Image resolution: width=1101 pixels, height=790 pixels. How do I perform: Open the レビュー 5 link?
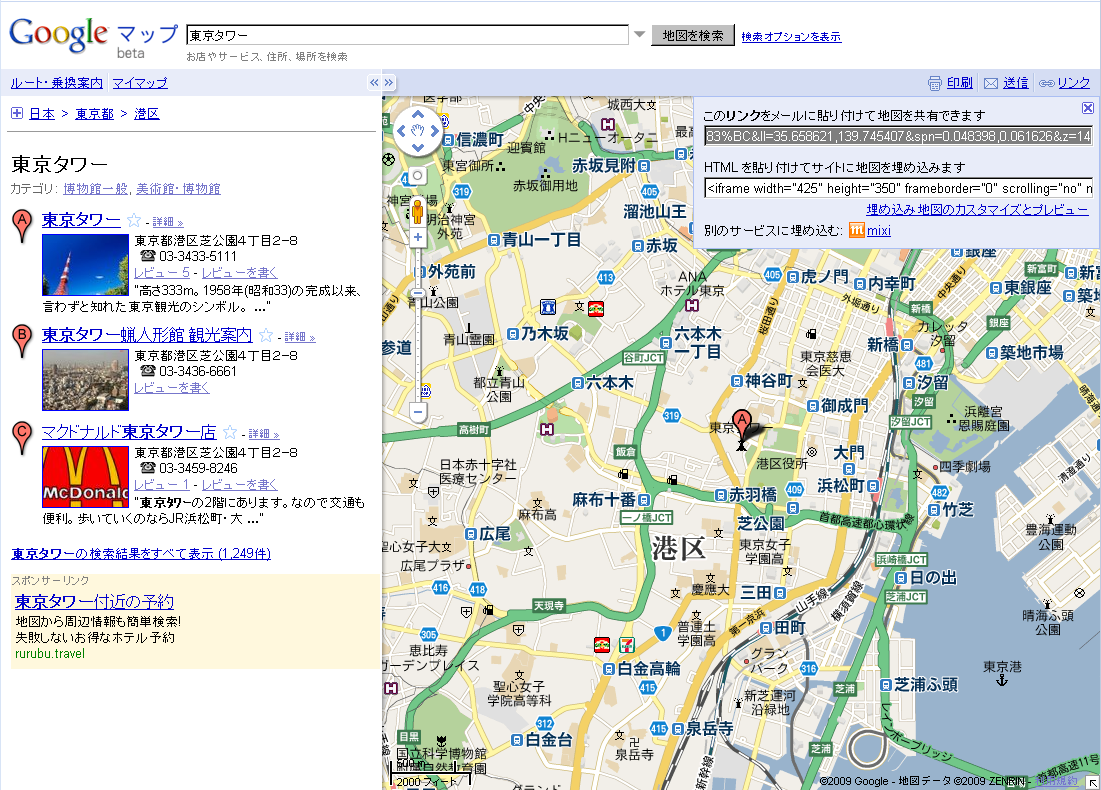click(161, 272)
